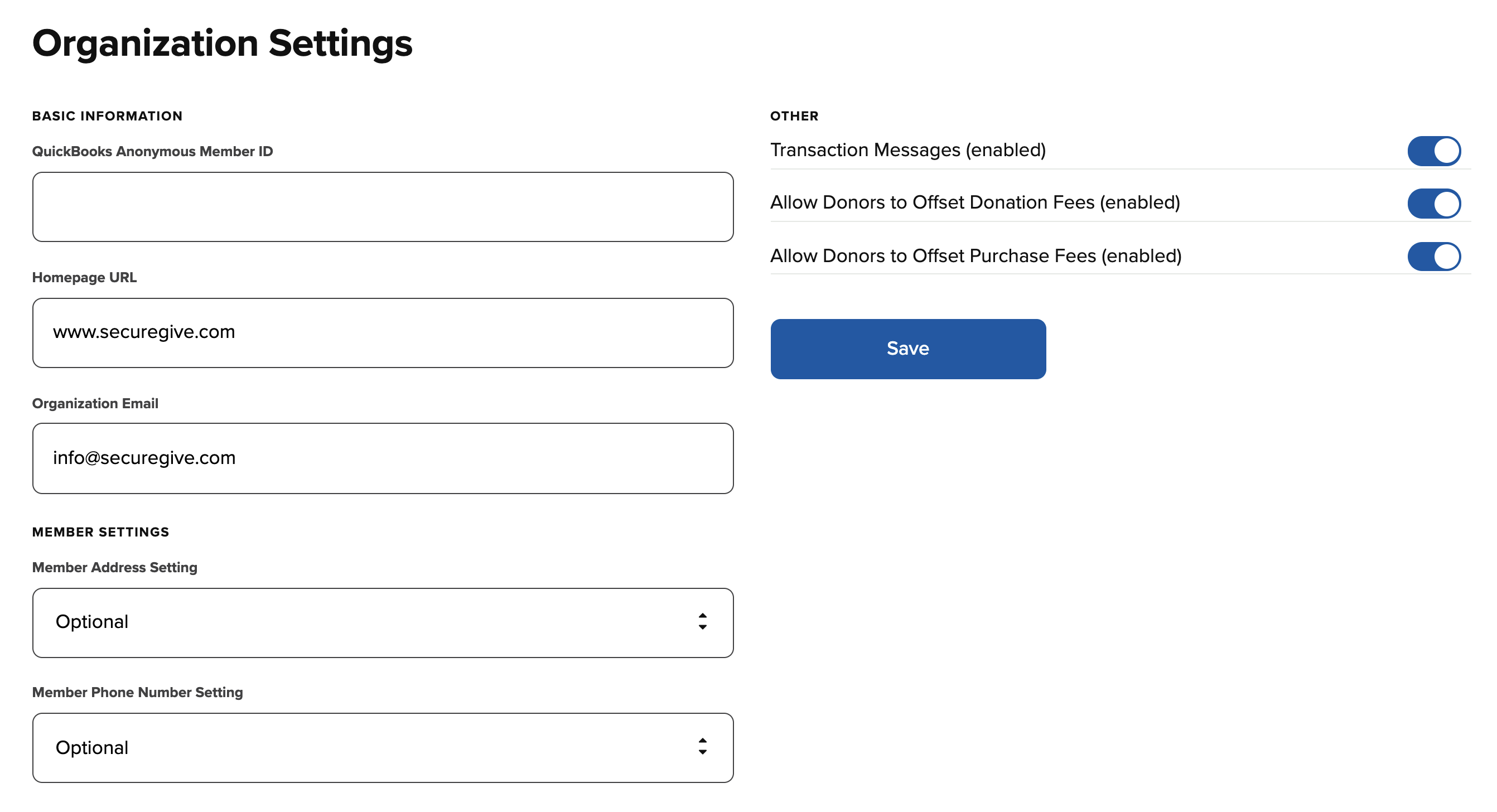This screenshot has width=1497, height=812.
Task: Click into the Homepage URL field
Action: pyautogui.click(x=383, y=332)
